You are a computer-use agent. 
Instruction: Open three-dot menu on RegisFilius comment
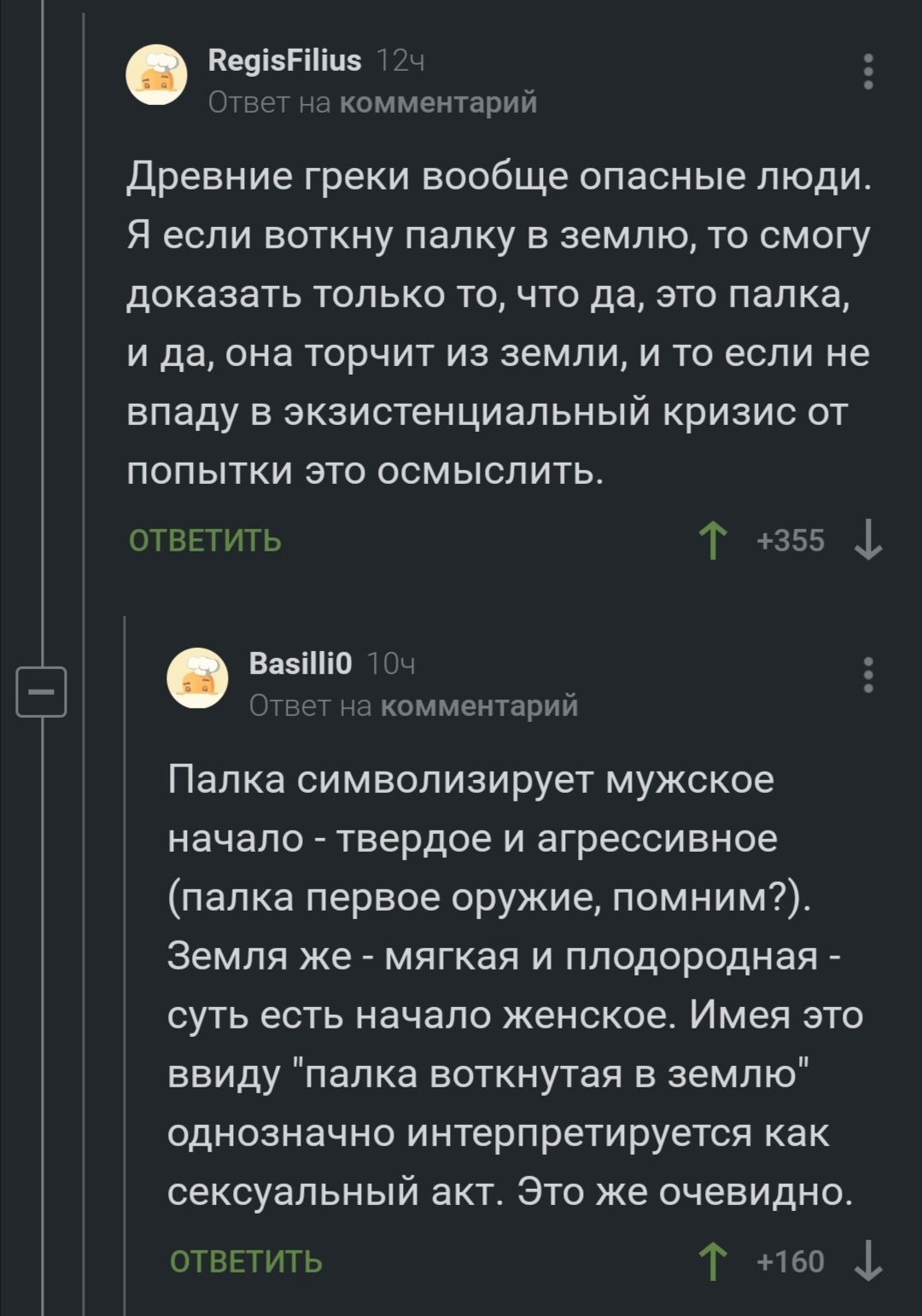point(868,72)
